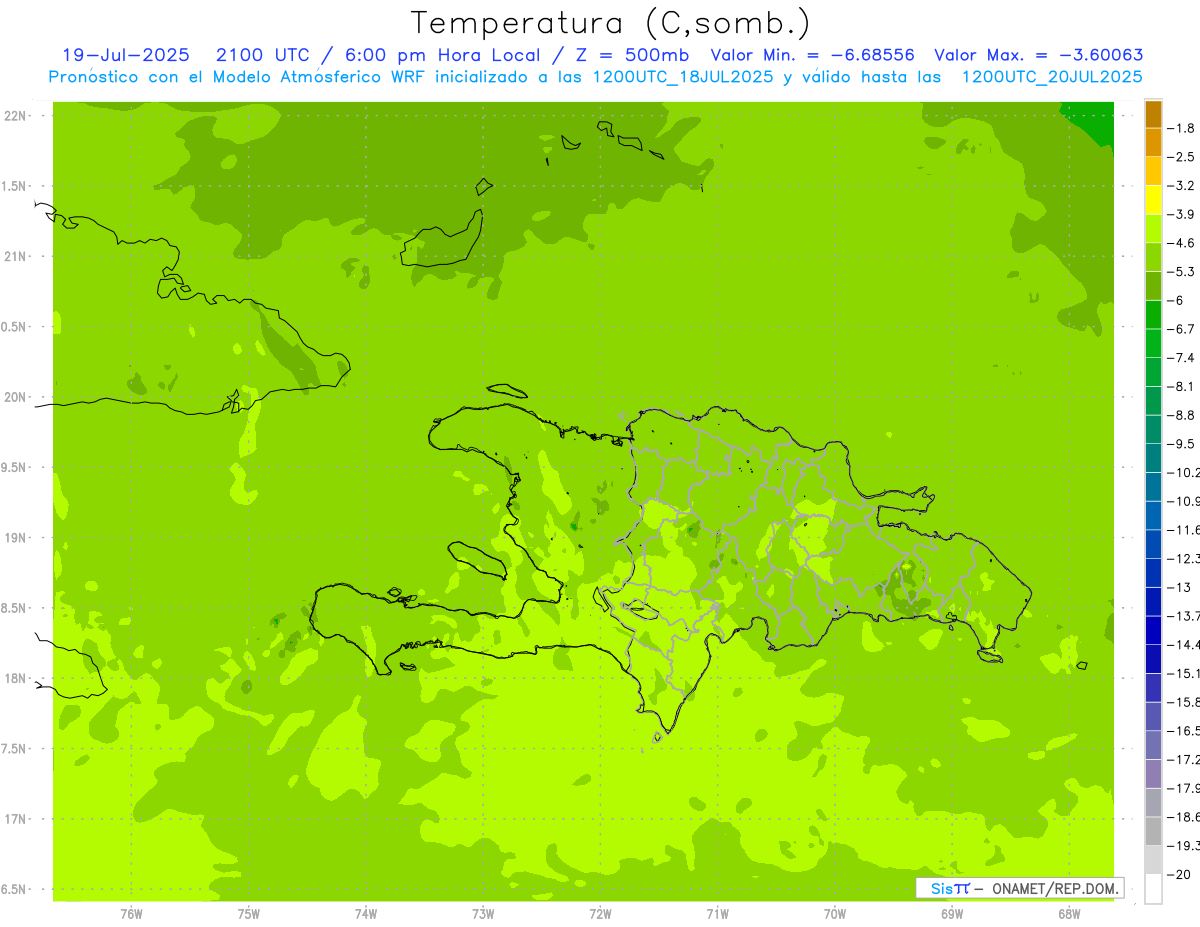This screenshot has width=1200, height=927.
Task: Click the "68W" longitude axis label
Action: pos(1069,914)
